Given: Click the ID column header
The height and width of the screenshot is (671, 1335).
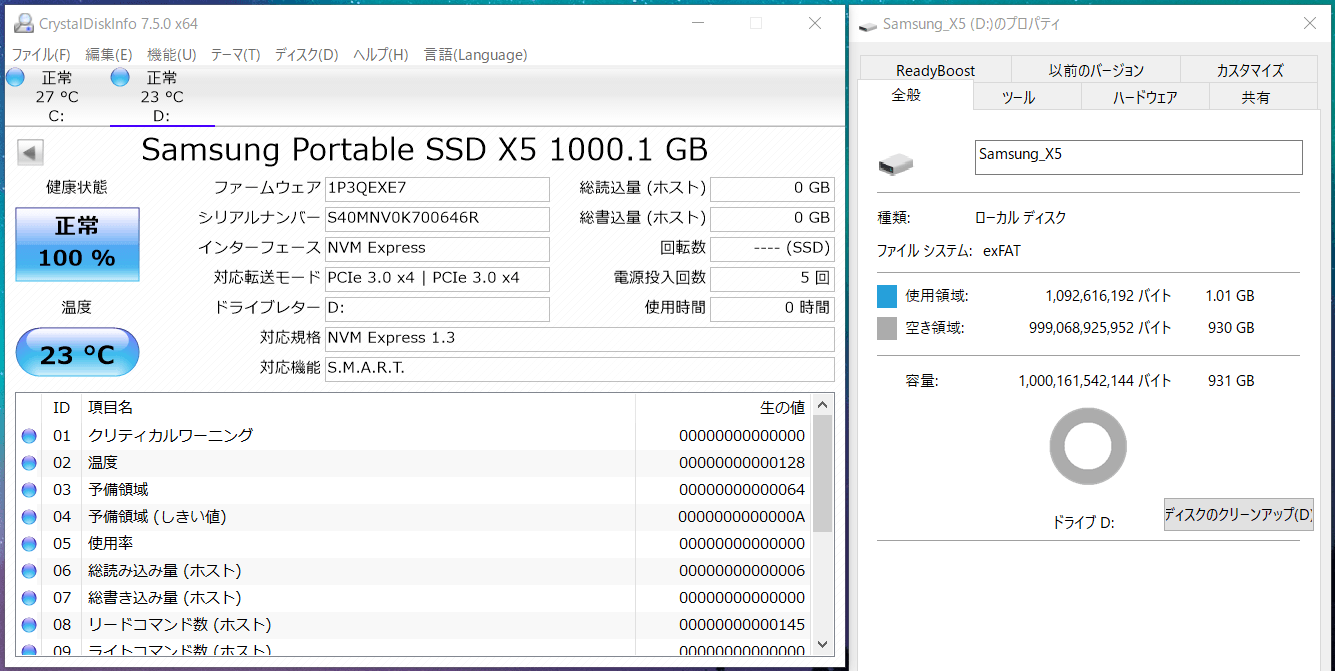Looking at the screenshot, I should (x=62, y=407).
